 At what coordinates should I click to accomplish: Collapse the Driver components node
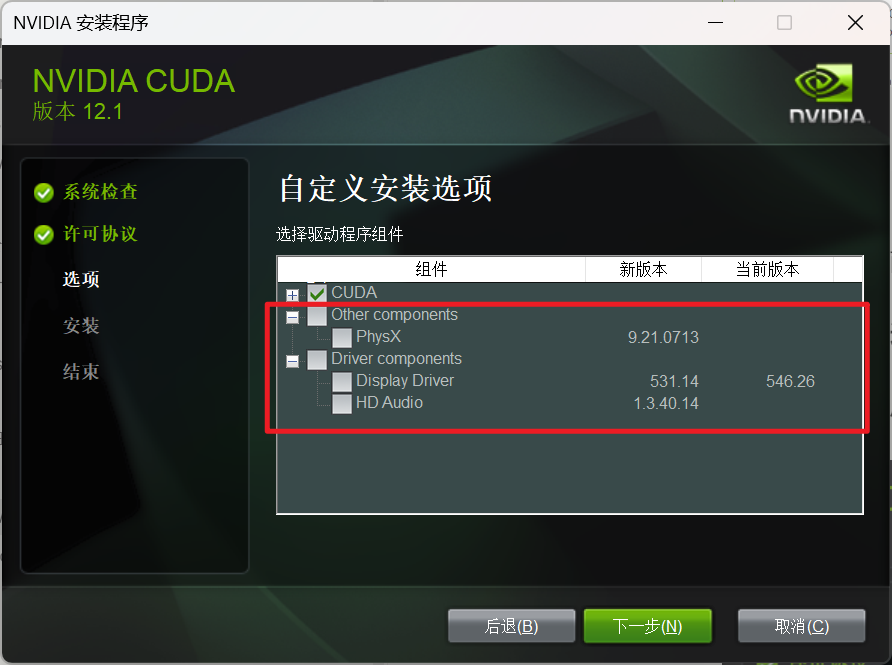tap(292, 361)
